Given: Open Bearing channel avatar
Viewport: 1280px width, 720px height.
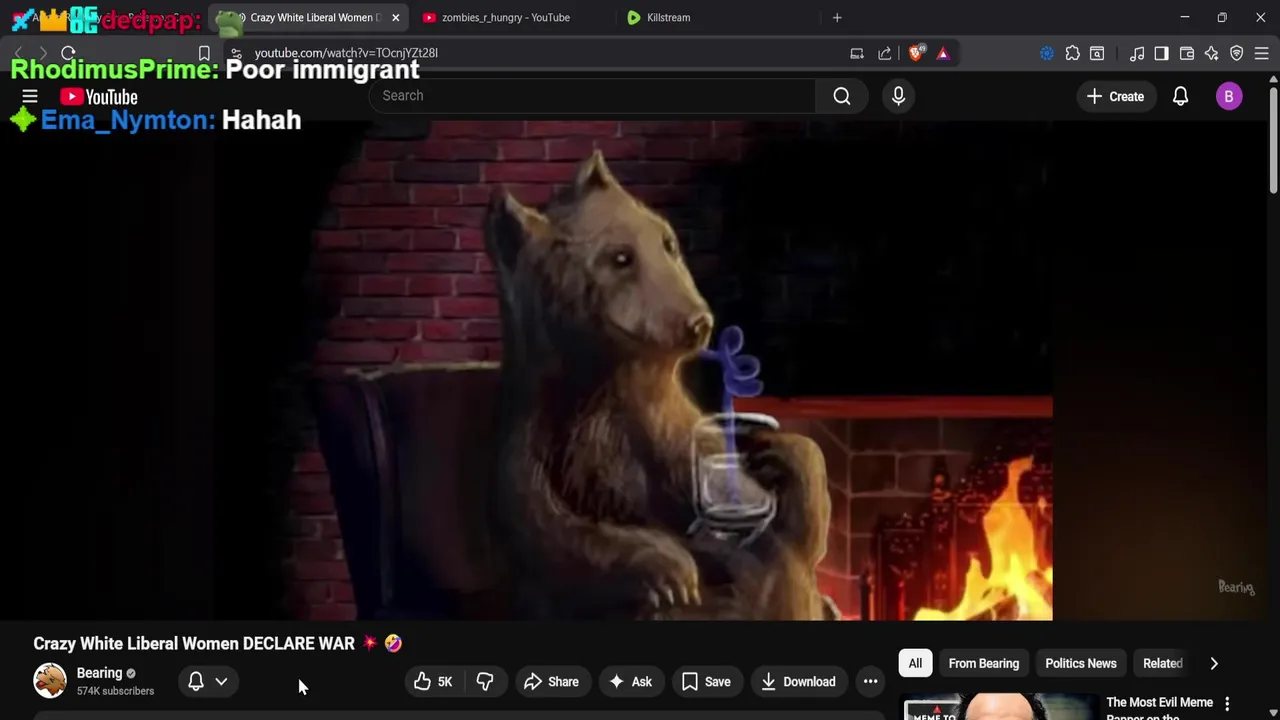Looking at the screenshot, I should (50, 681).
